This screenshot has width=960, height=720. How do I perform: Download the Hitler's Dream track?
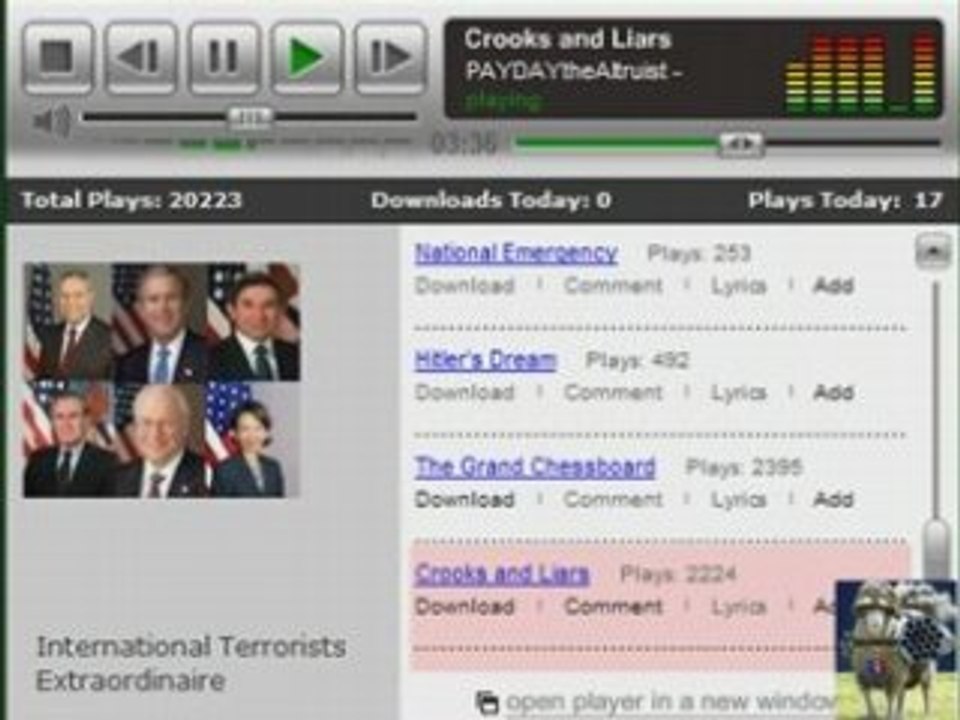(464, 392)
